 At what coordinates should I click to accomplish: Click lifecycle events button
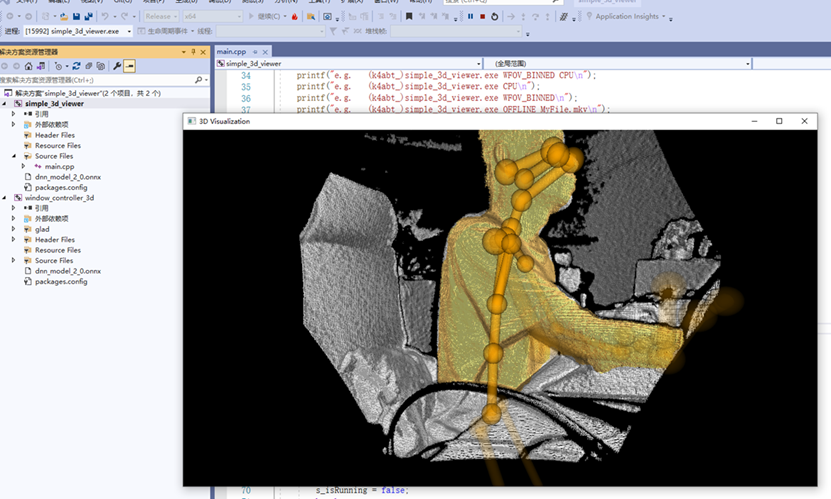point(166,31)
